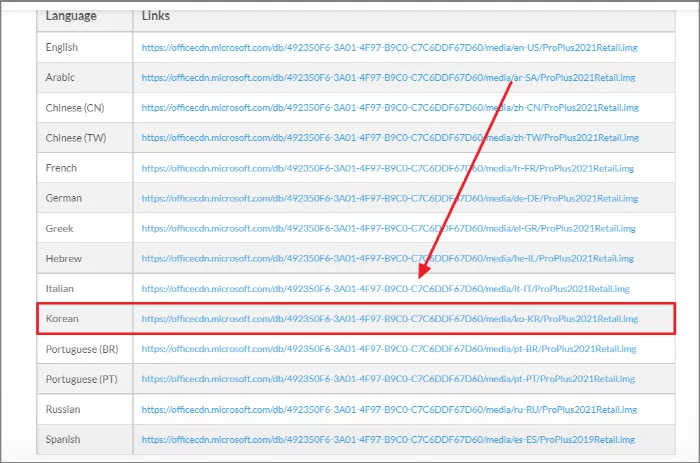Open the Chinese (TW) zh-TW download link
This screenshot has width=700, height=463.
click(x=390, y=138)
